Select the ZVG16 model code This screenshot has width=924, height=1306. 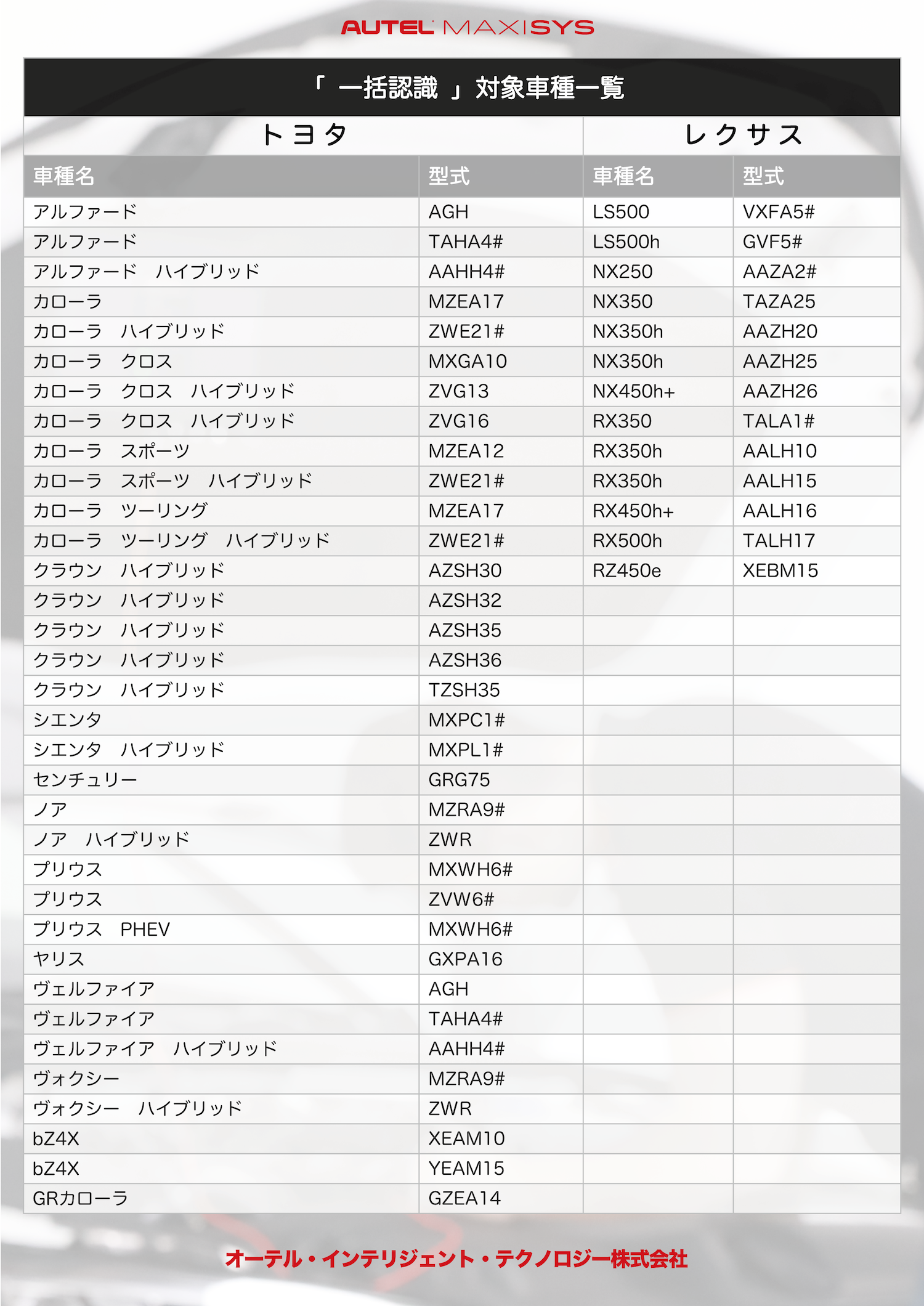458,421
